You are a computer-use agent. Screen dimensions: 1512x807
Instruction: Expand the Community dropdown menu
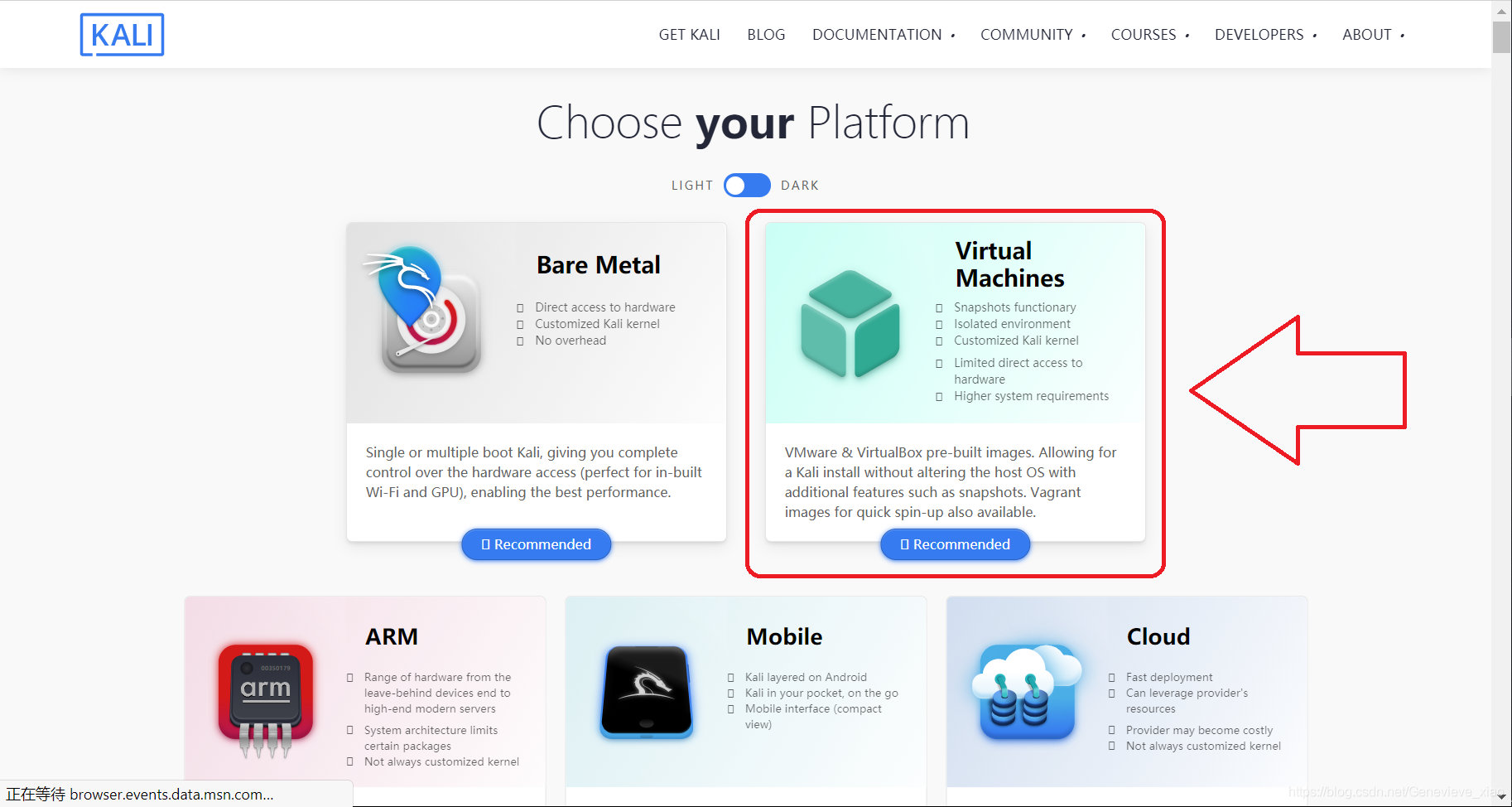[x=1033, y=35]
